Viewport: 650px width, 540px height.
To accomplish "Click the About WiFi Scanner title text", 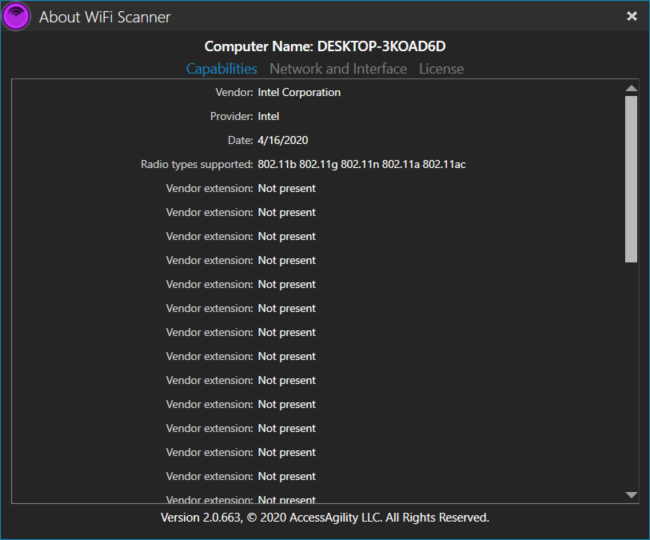I will tap(105, 17).
